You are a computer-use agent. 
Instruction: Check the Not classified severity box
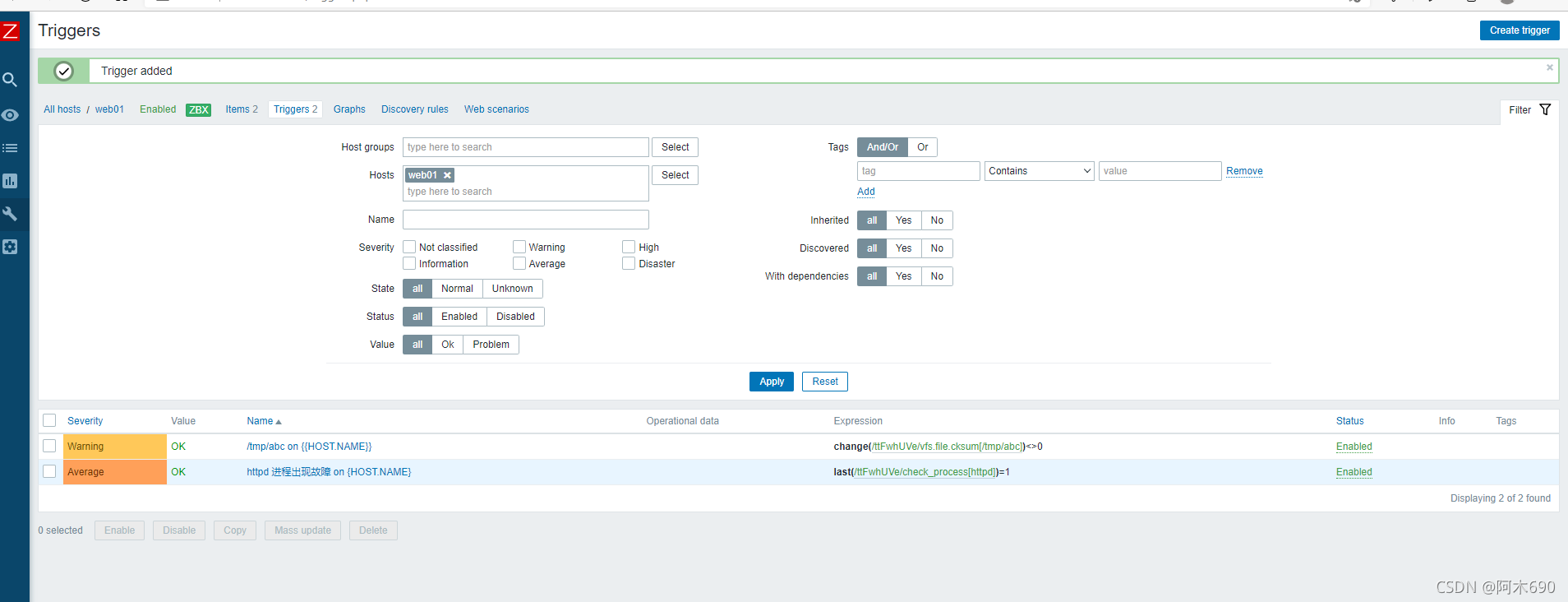pos(409,247)
